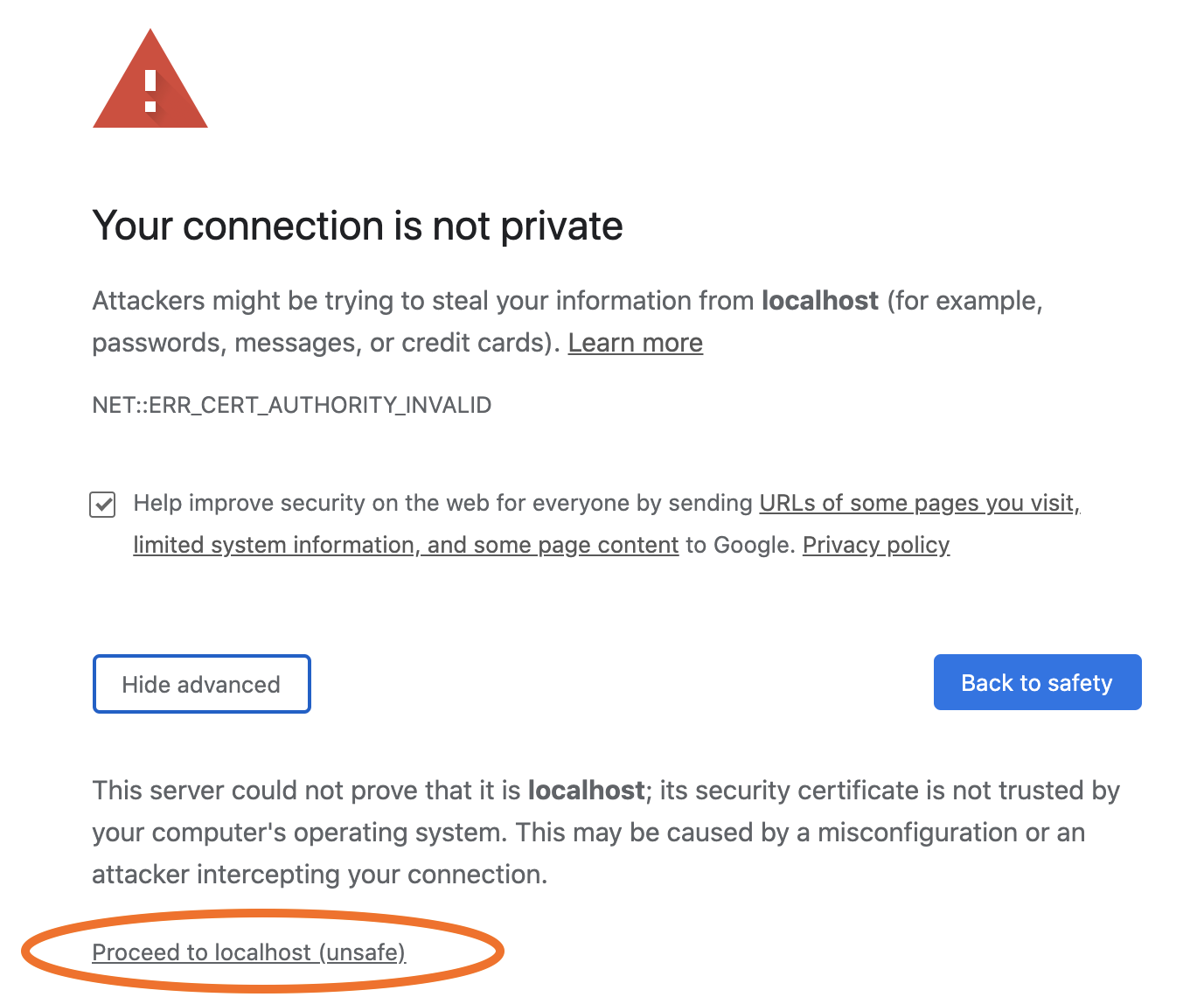Click bold 'localhost' in the server certificate explanation

coord(586,791)
